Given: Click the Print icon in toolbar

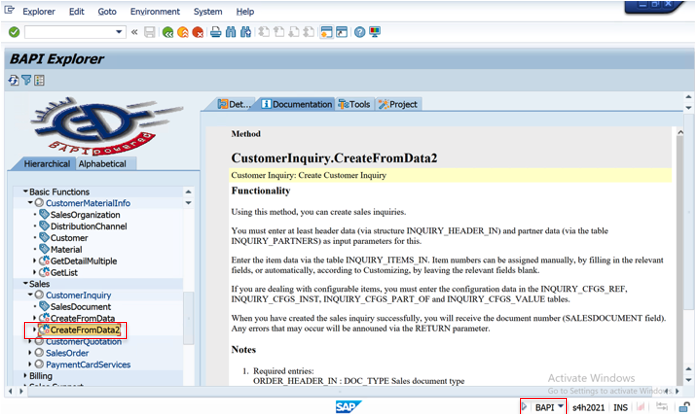Looking at the screenshot, I should coord(216,32).
